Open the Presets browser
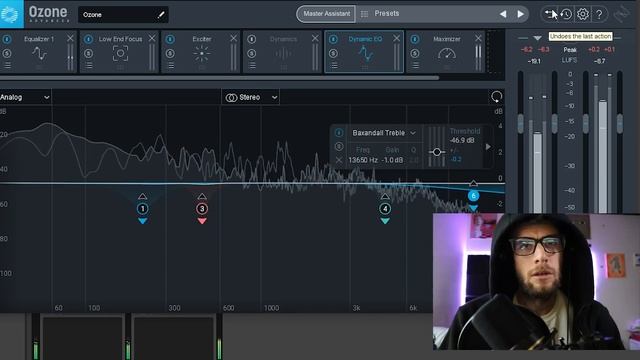 click(x=387, y=13)
